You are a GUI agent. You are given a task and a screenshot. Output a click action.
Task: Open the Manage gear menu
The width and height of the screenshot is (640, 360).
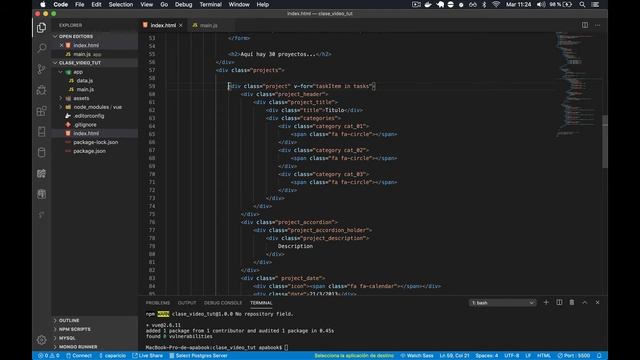tap(41, 340)
